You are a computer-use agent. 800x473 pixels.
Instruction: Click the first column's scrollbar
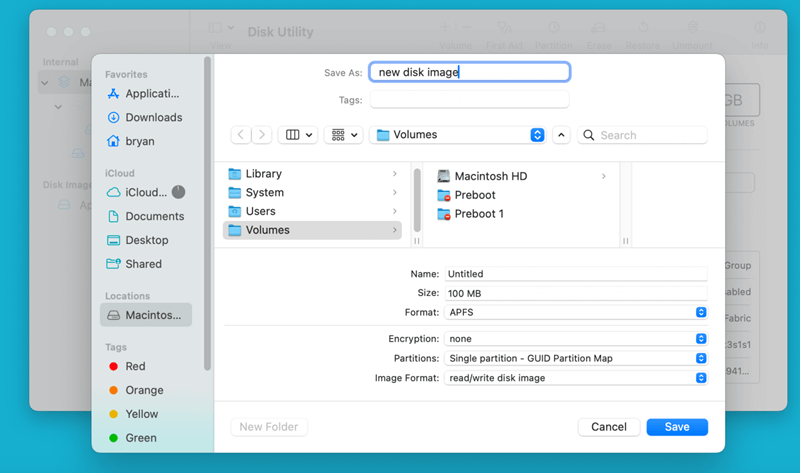pos(417,201)
